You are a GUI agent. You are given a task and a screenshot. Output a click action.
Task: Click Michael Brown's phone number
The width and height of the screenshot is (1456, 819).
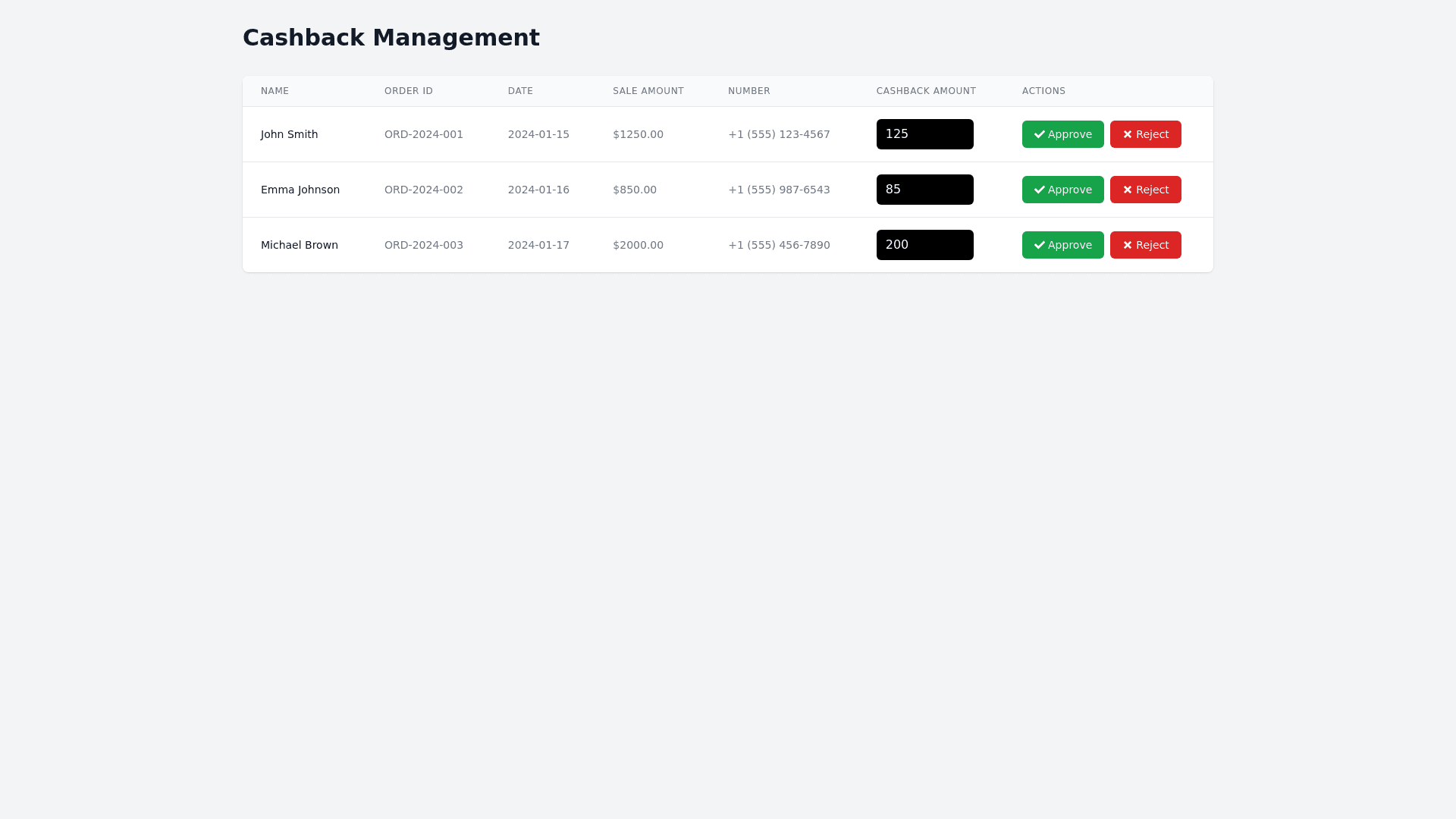pyautogui.click(x=779, y=245)
